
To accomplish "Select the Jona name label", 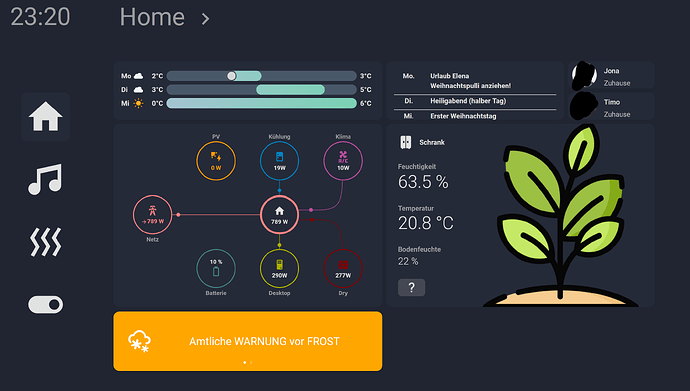I will point(611,71).
